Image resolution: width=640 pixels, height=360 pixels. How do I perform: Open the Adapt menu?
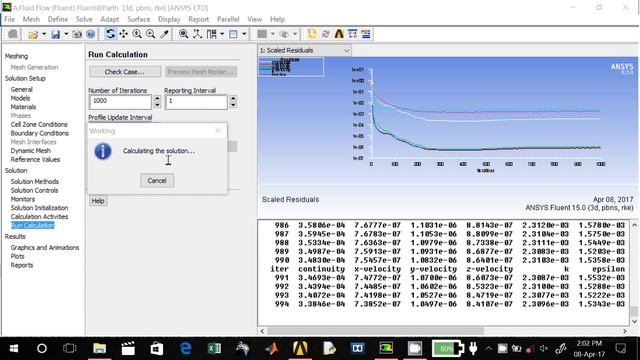click(110, 19)
